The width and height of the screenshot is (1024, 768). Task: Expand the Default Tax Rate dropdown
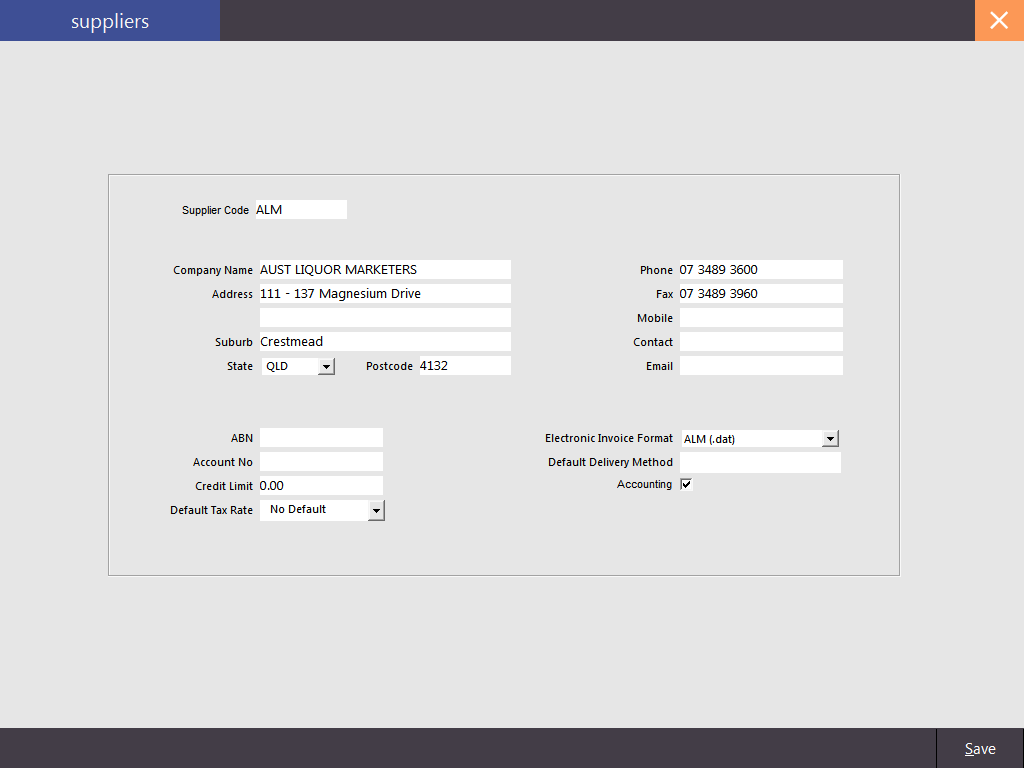[376, 510]
